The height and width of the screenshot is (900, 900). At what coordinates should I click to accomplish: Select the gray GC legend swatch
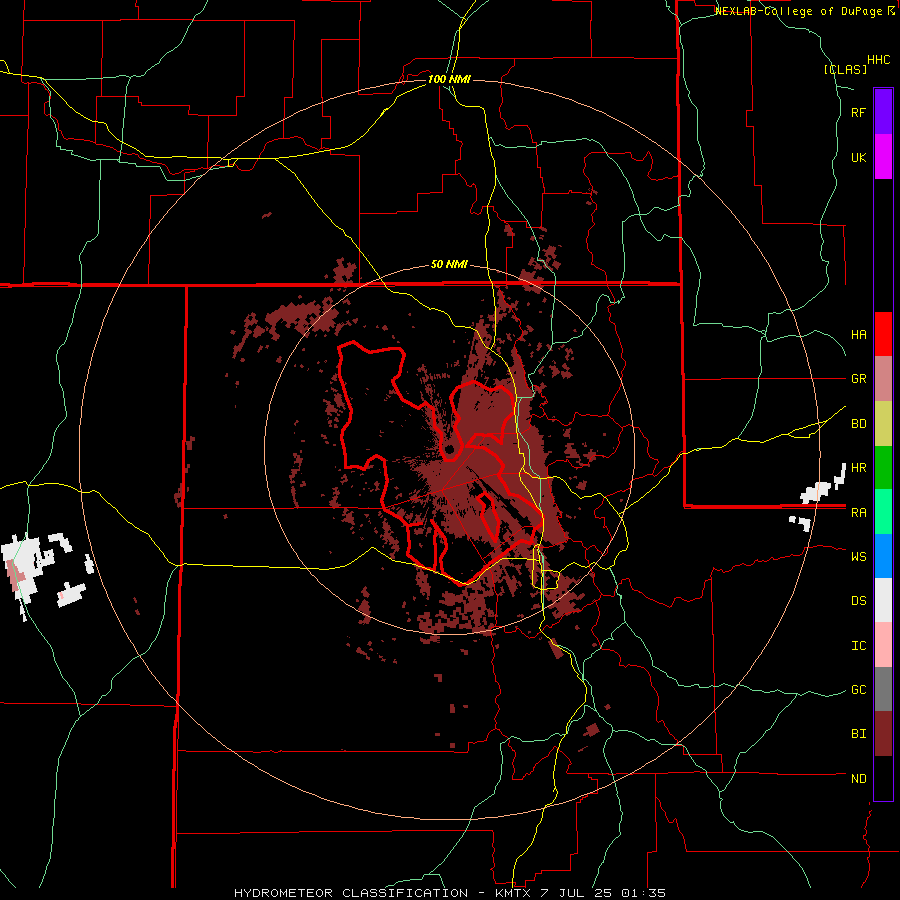(883, 689)
